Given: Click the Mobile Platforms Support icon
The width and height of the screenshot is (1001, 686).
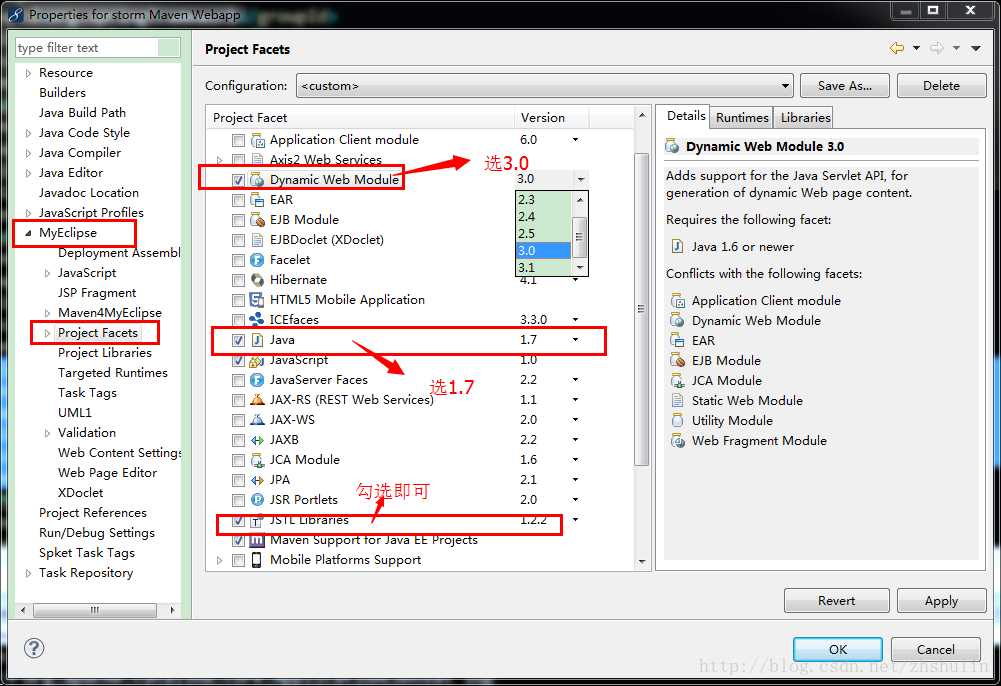Looking at the screenshot, I should pos(257,560).
